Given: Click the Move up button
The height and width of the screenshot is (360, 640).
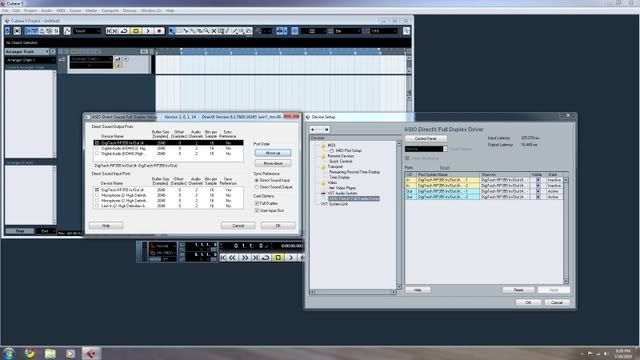Looking at the screenshot, I should click(273, 153).
